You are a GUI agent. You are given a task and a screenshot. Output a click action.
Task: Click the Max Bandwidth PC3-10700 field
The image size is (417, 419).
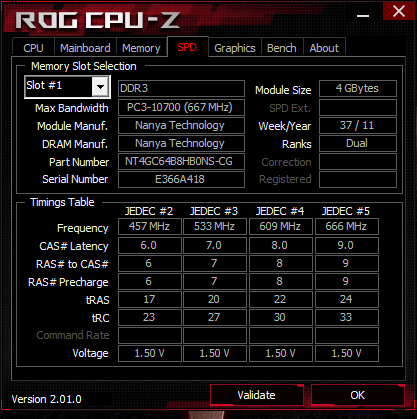pos(181,107)
